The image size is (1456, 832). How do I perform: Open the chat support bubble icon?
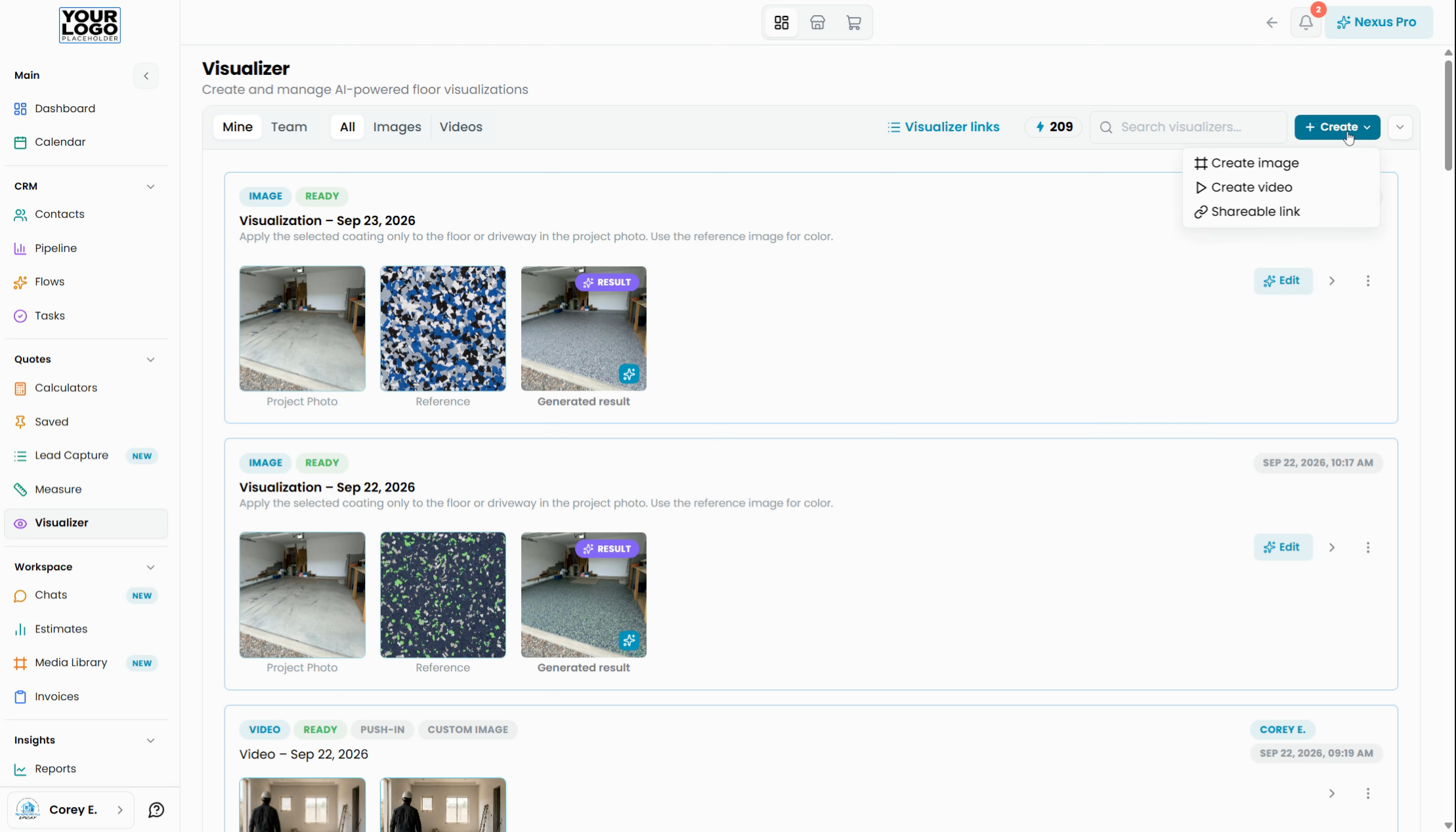[156, 810]
